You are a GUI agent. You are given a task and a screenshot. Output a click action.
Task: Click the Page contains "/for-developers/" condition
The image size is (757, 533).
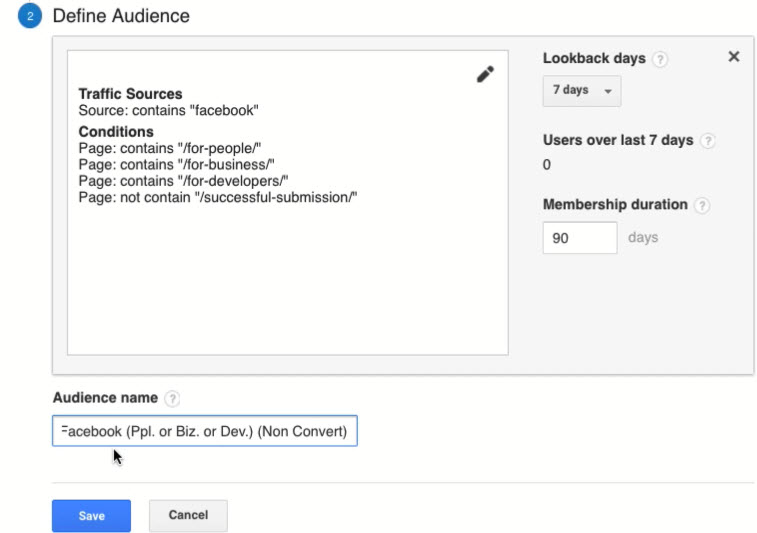click(183, 180)
